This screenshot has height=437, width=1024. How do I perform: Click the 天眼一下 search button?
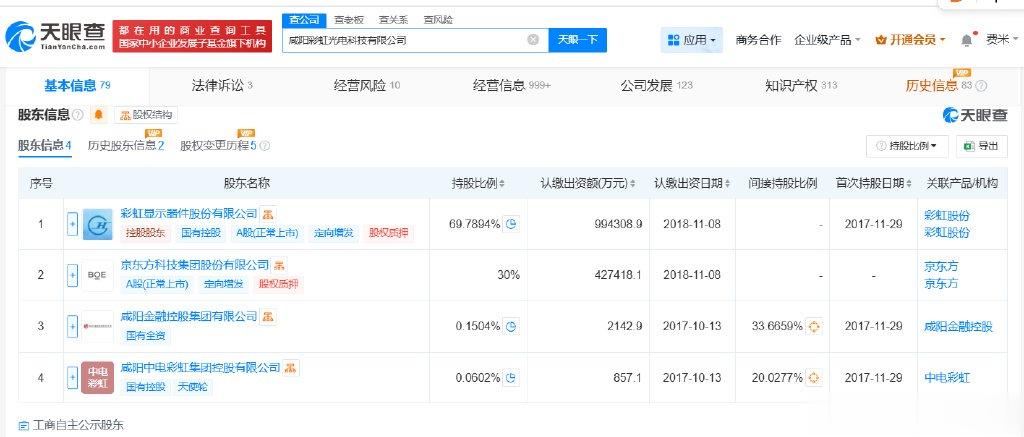coord(578,40)
